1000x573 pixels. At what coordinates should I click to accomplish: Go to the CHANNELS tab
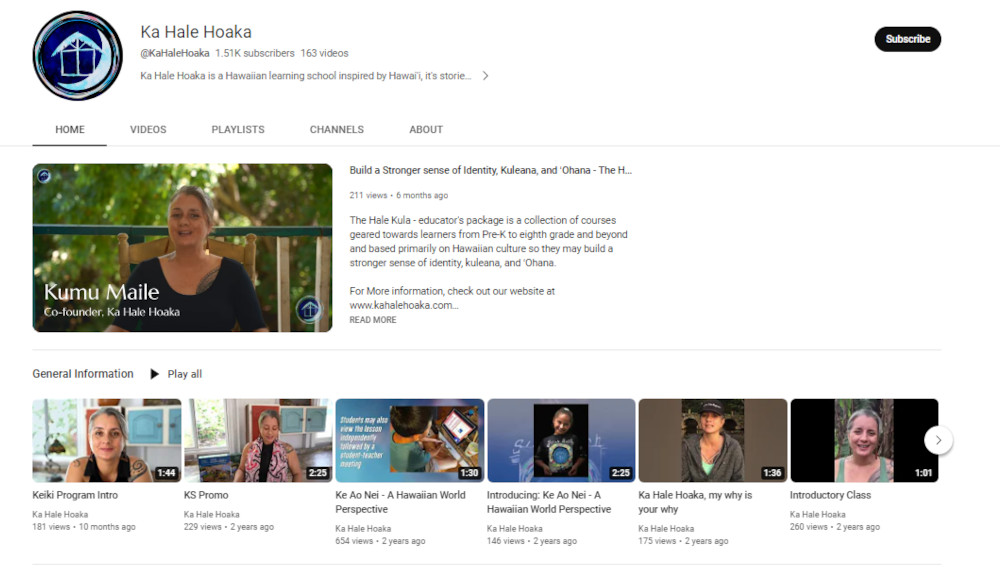337,130
